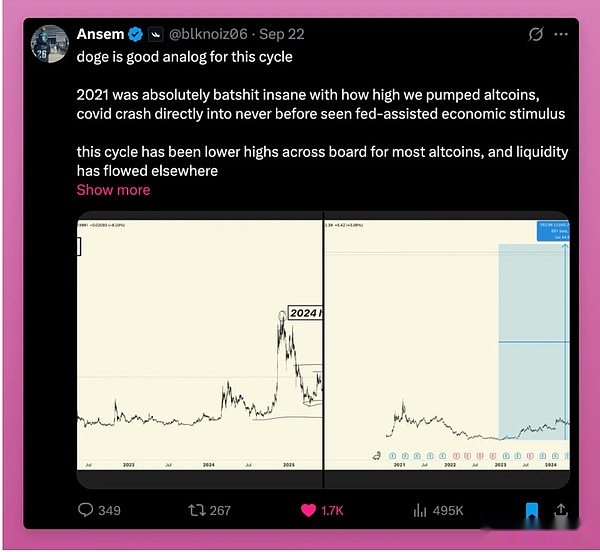Unlike the post via the pink heart
The width and height of the screenshot is (600, 552).
point(308,510)
